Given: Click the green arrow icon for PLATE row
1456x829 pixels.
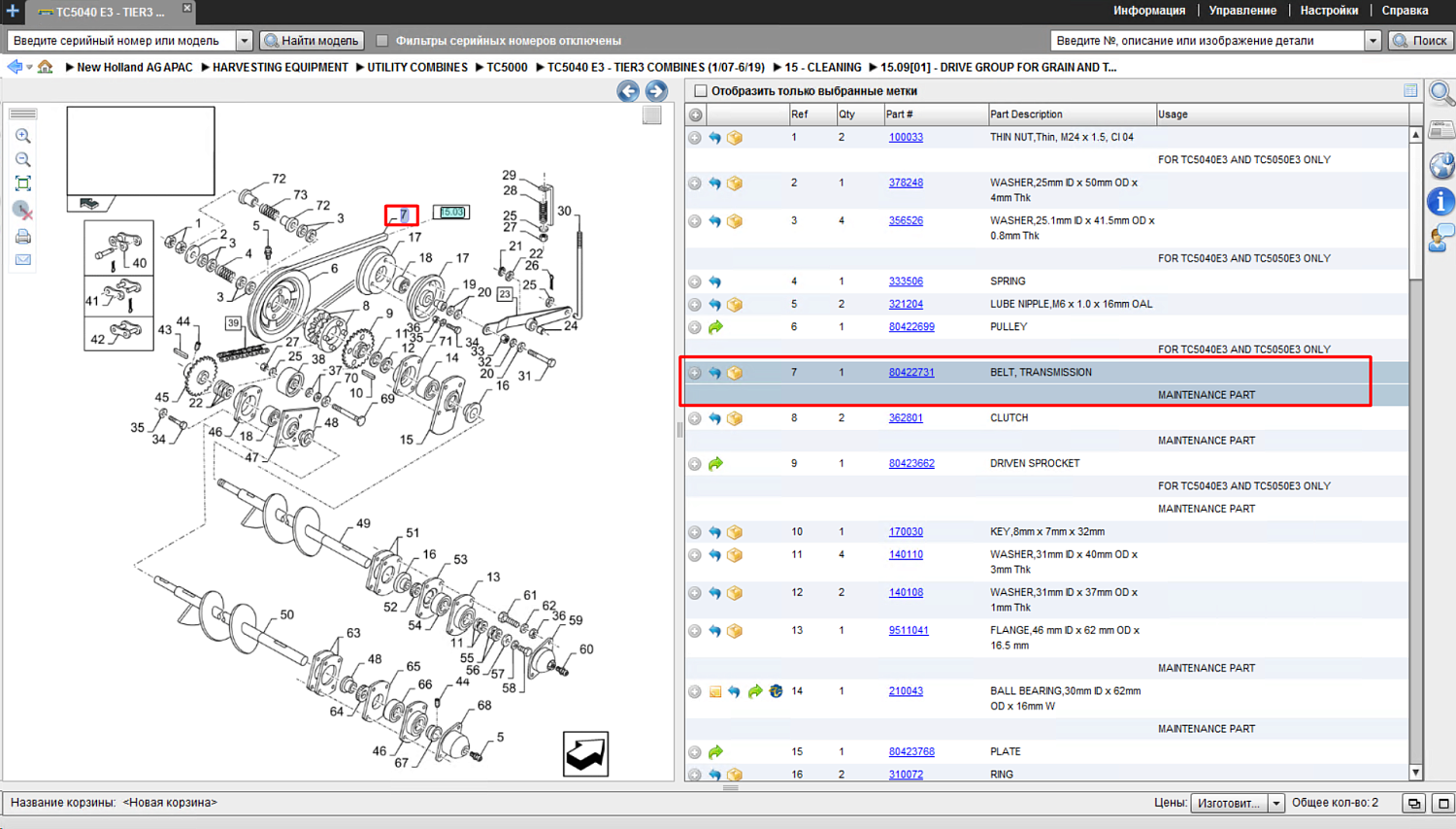Looking at the screenshot, I should click(715, 752).
